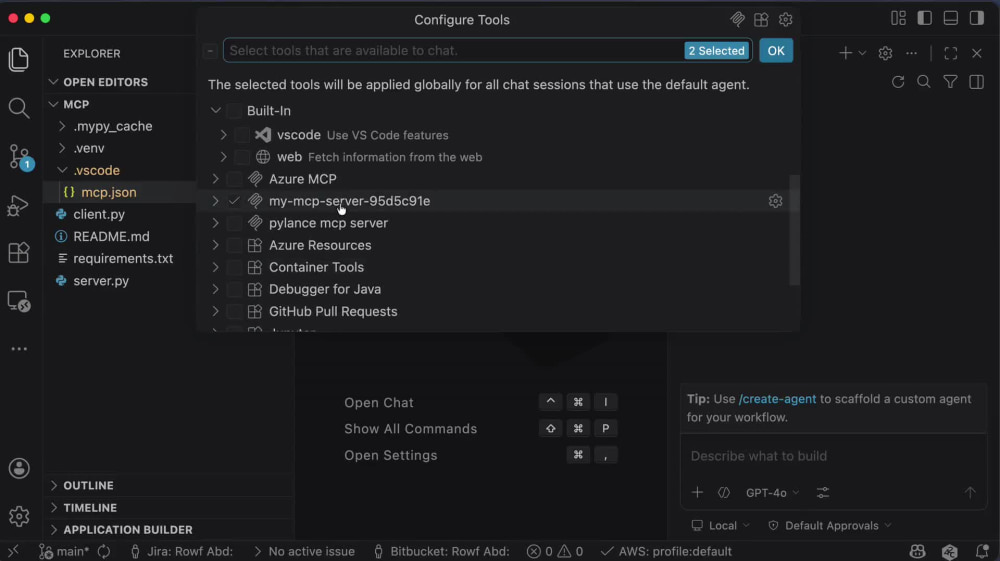Open server.py in the explorer
The image size is (1000, 561).
point(101,280)
